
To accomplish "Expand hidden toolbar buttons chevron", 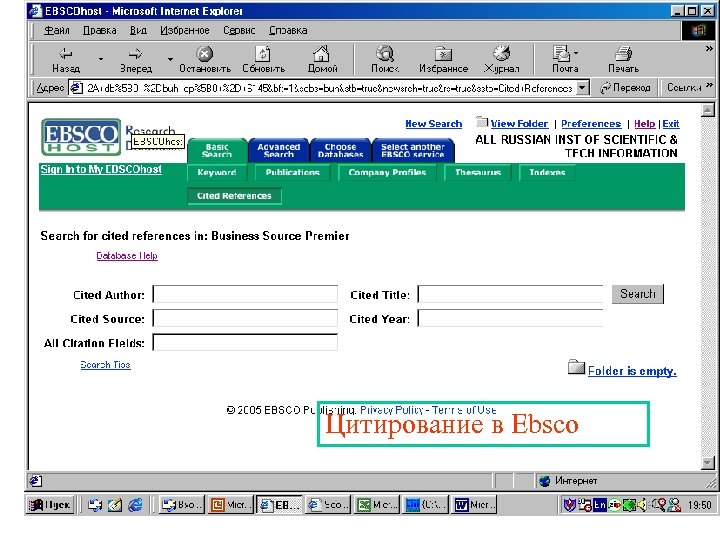I will 709,48.
